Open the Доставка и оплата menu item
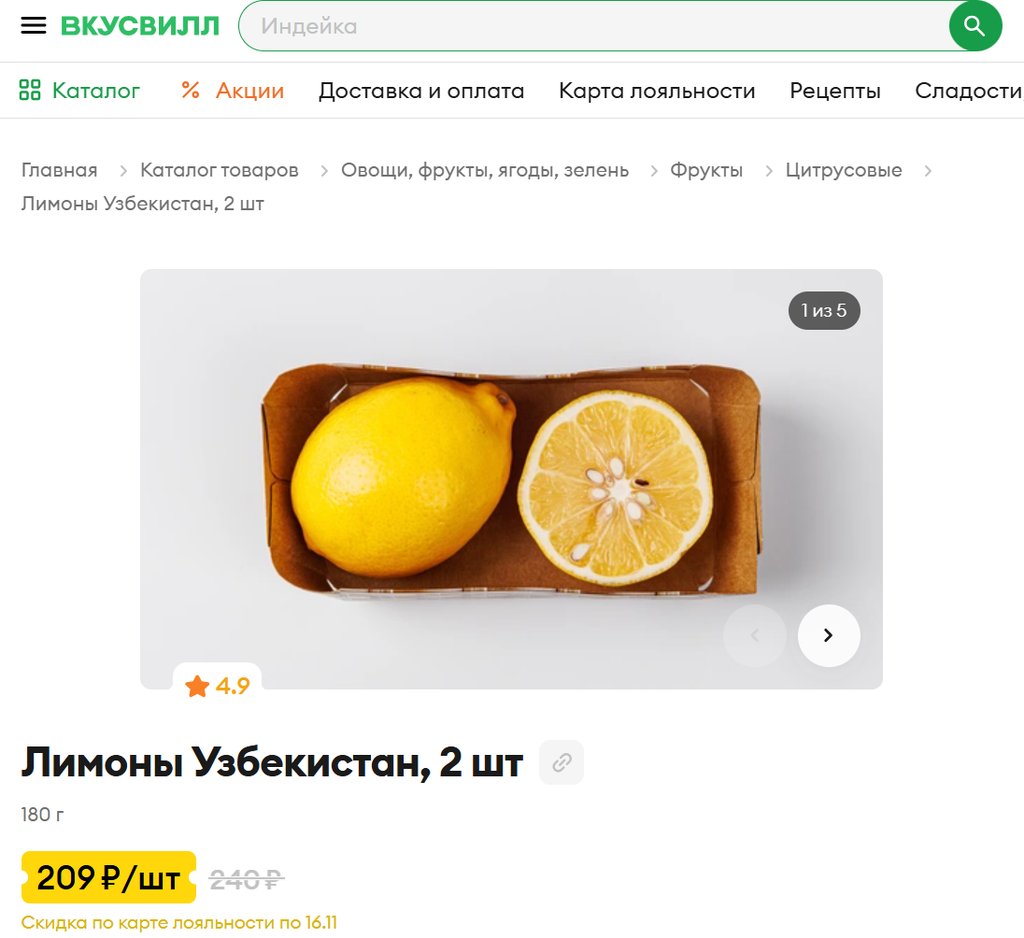Viewport: 1024px width, 938px height. [421, 90]
